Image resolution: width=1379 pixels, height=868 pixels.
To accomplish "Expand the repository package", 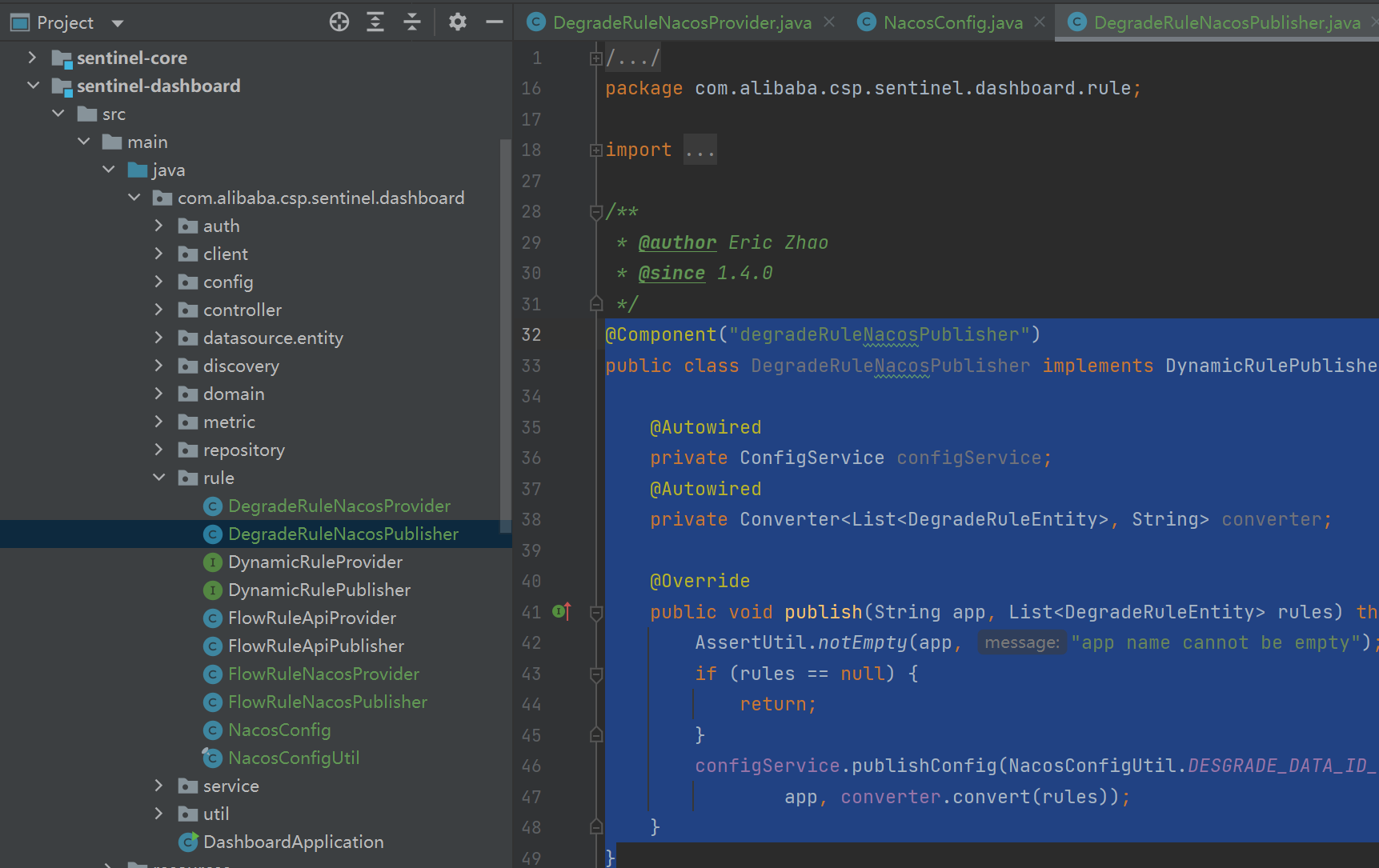I will (x=158, y=450).
